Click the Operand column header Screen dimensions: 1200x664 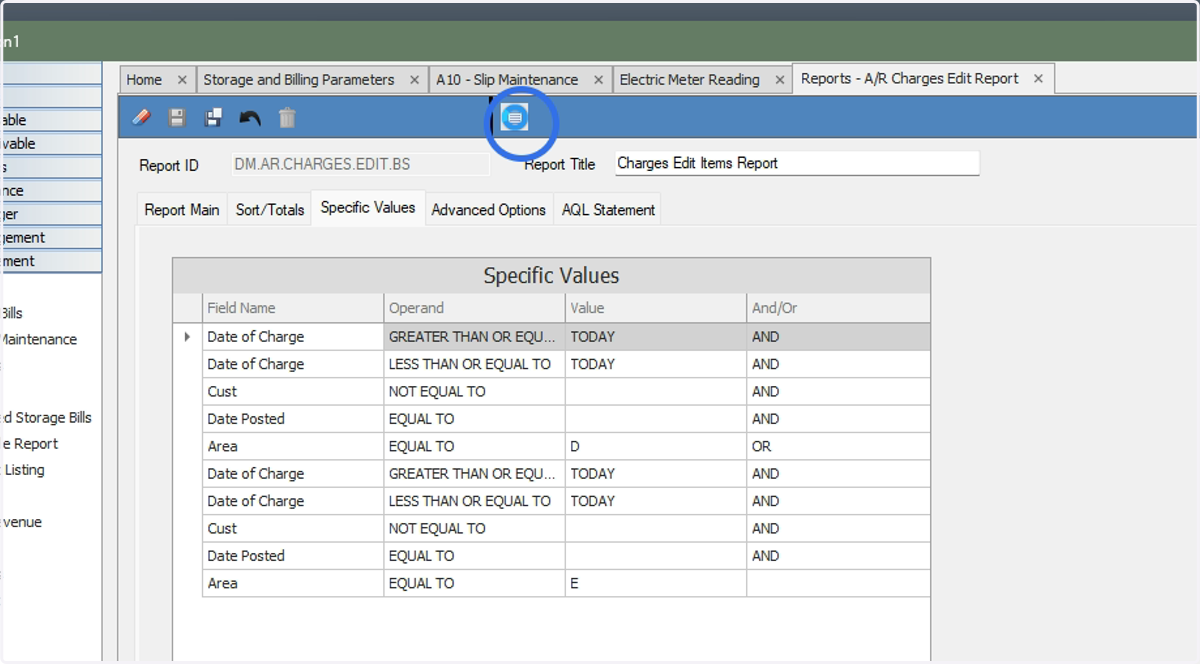(474, 308)
